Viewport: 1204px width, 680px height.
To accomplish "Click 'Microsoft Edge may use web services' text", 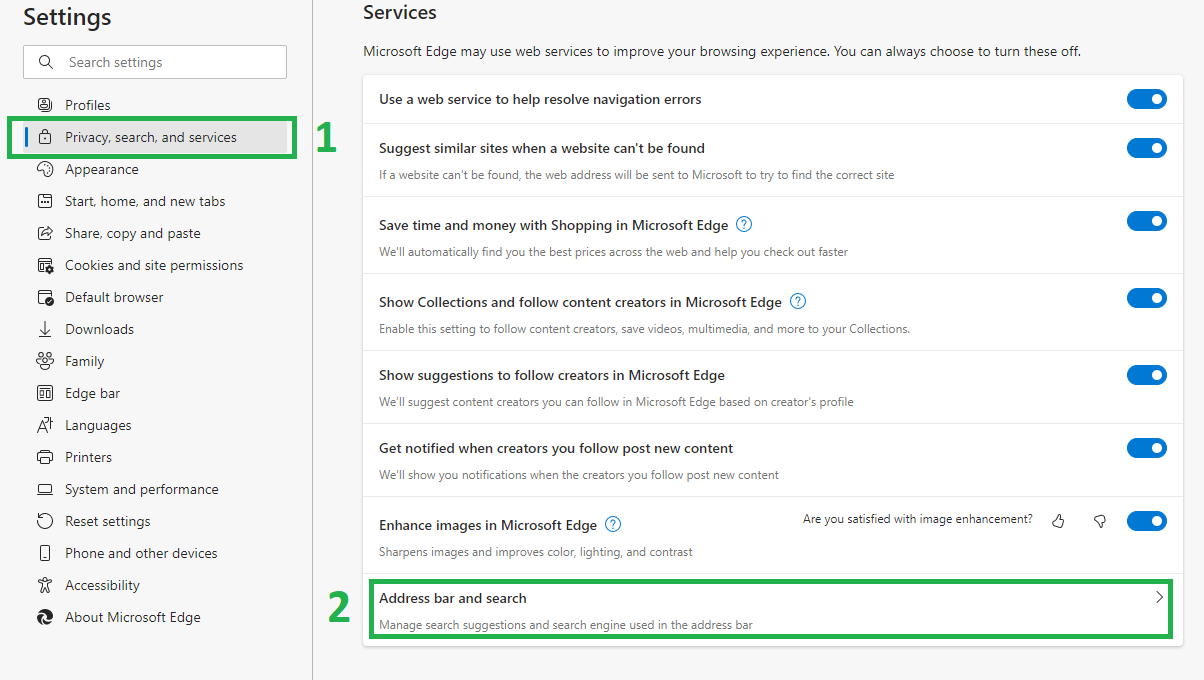I will coord(722,51).
